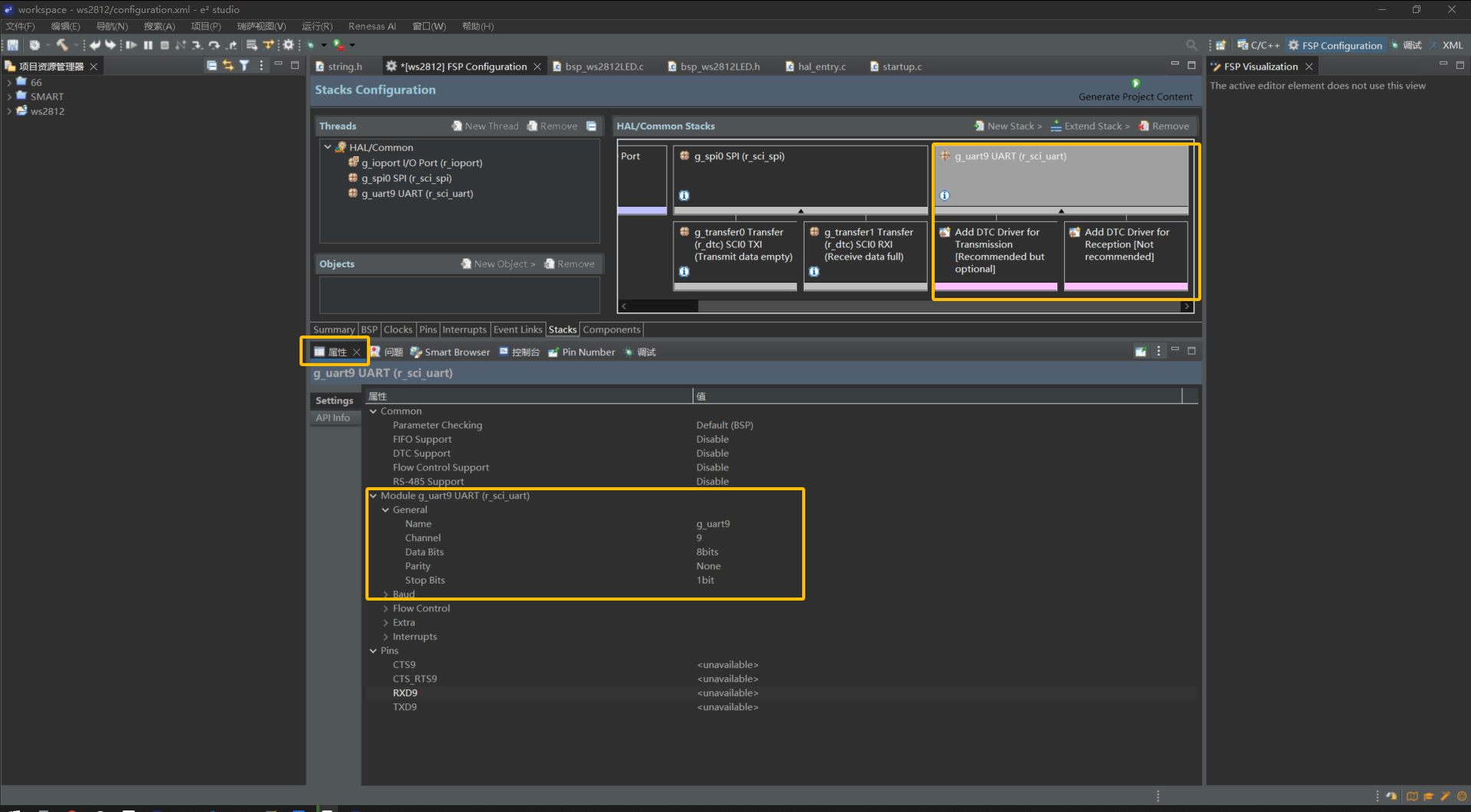Switch to the Pins tab

(x=428, y=329)
